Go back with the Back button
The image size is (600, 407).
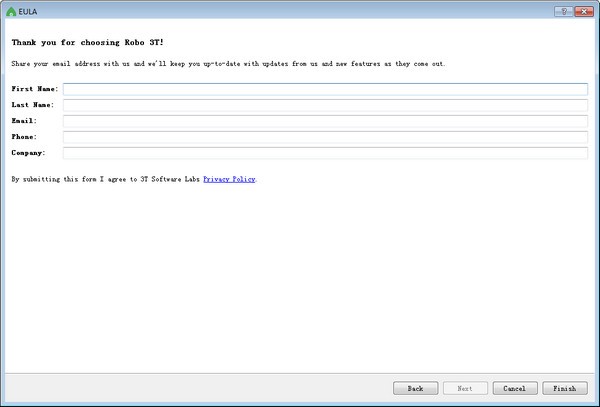click(x=416, y=388)
